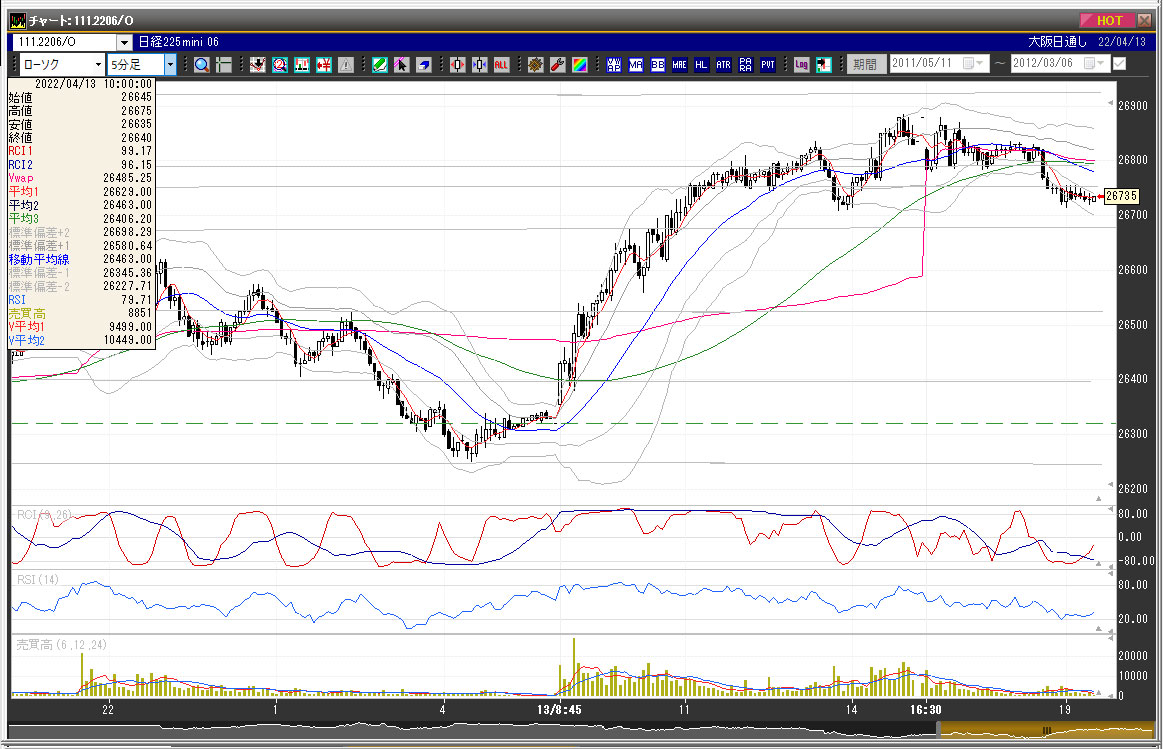The image size is (1163, 749).
Task: Click the symbol code field 111.2206/O
Action: click(x=65, y=43)
